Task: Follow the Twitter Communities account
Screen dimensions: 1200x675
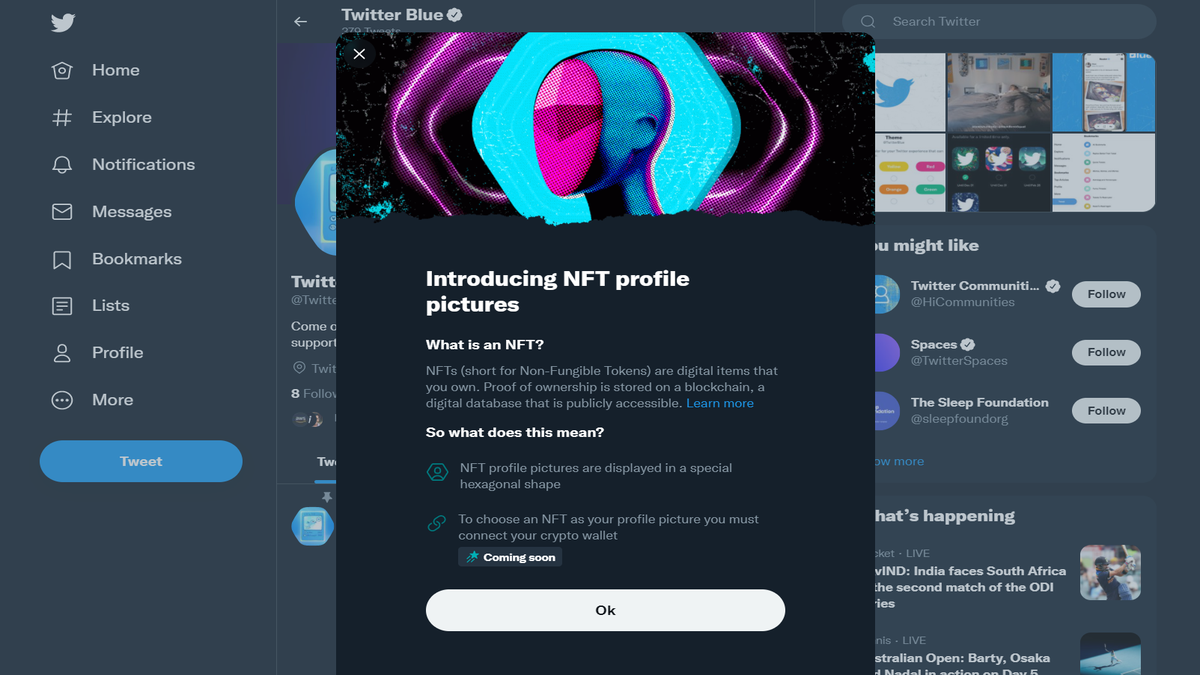Action: (1105, 294)
